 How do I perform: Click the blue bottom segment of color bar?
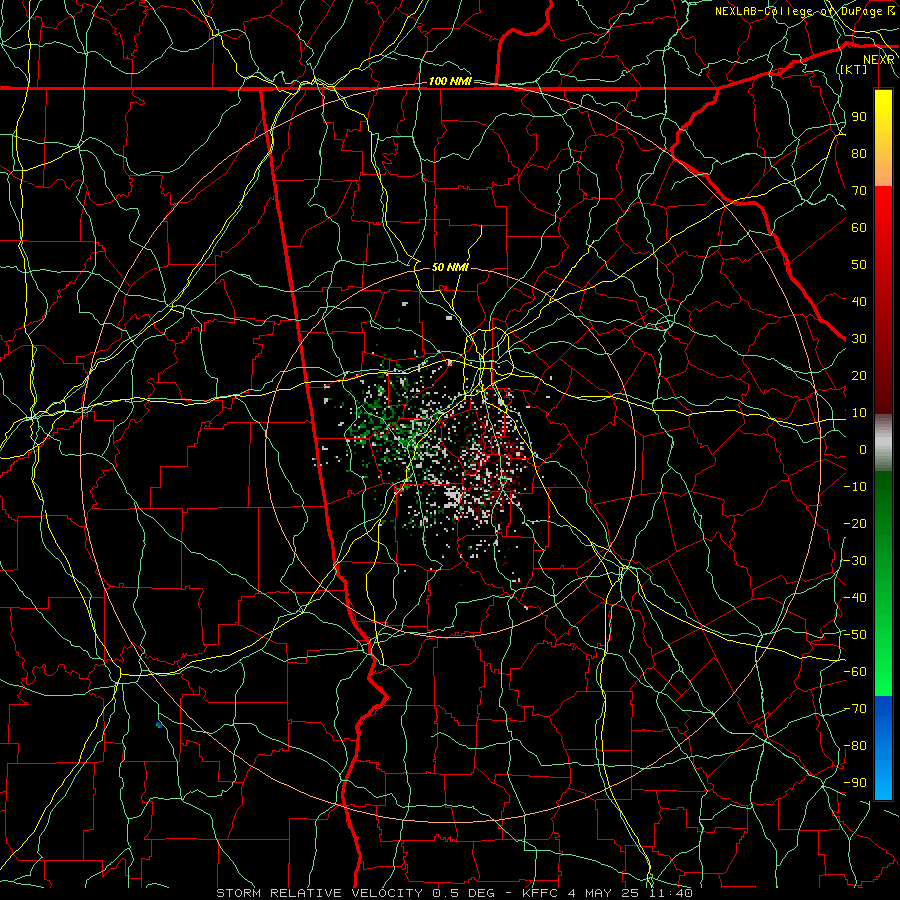click(883, 748)
